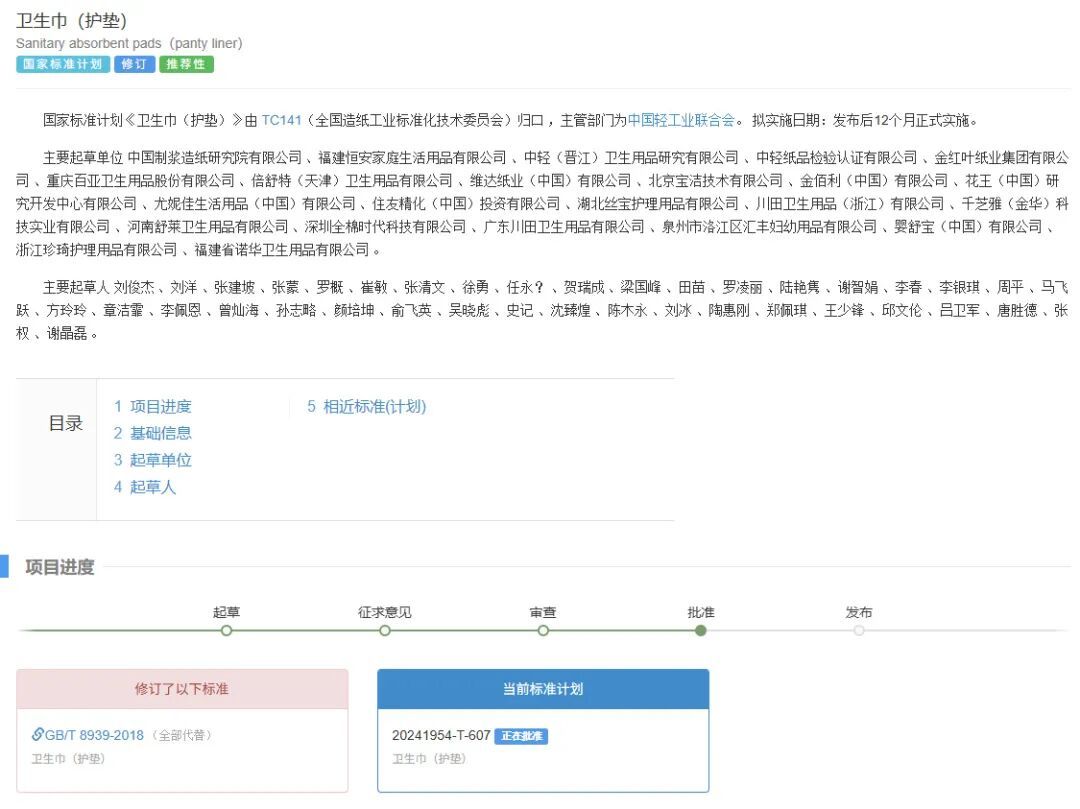This screenshot has width=1080, height=809.
Task: Open the 中国轻工业联合会 link
Action: (x=680, y=120)
